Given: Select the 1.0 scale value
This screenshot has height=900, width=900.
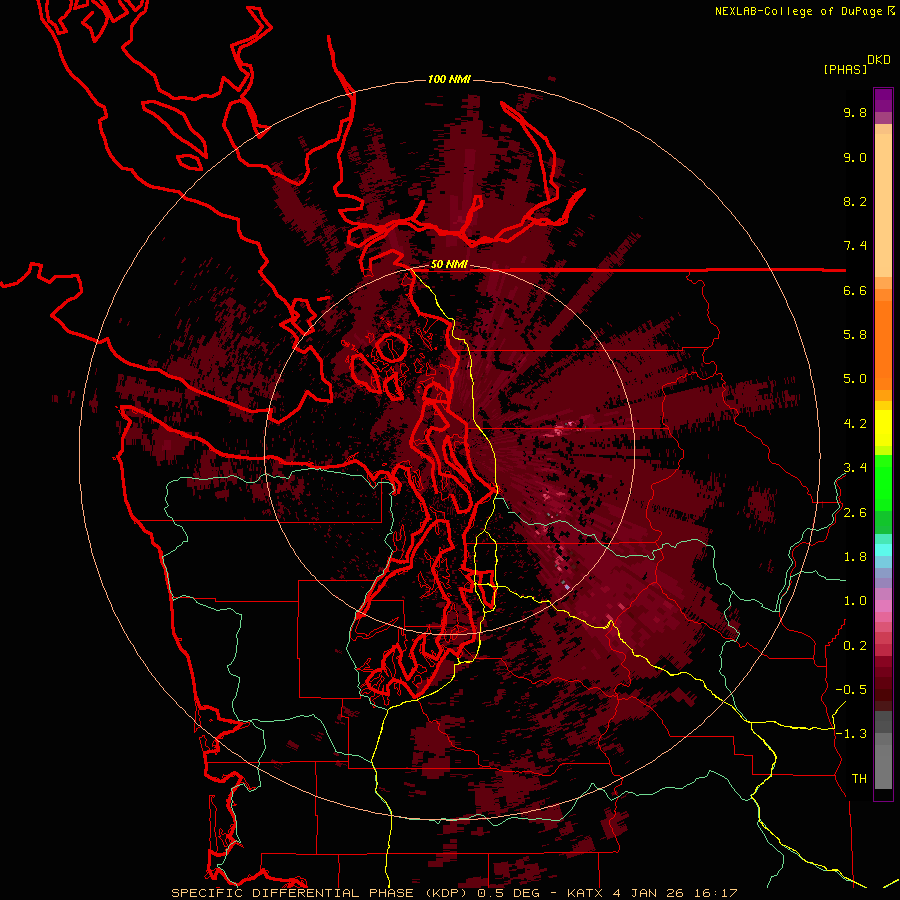Looking at the screenshot, I should [855, 601].
